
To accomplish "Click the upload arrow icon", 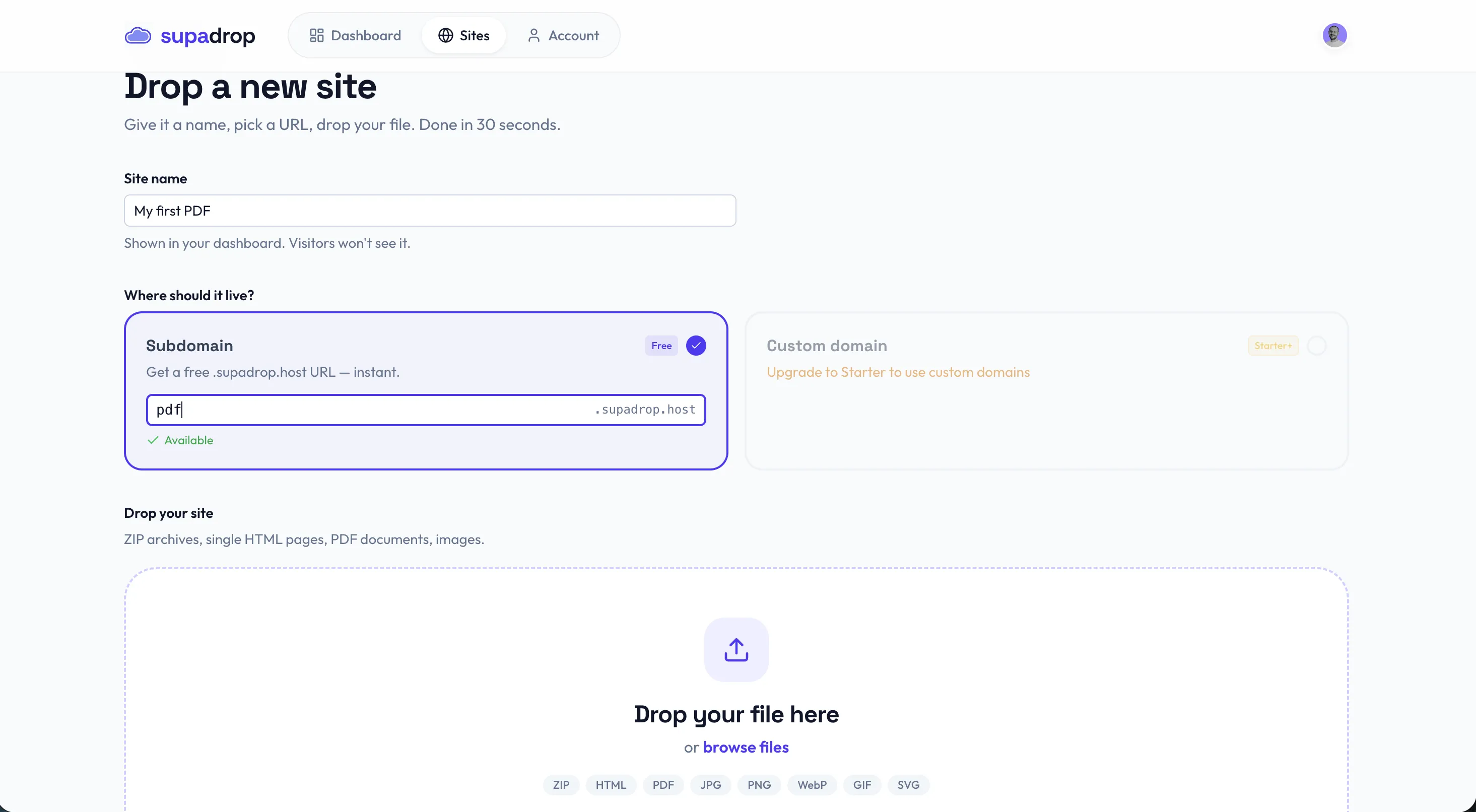I will pos(736,650).
